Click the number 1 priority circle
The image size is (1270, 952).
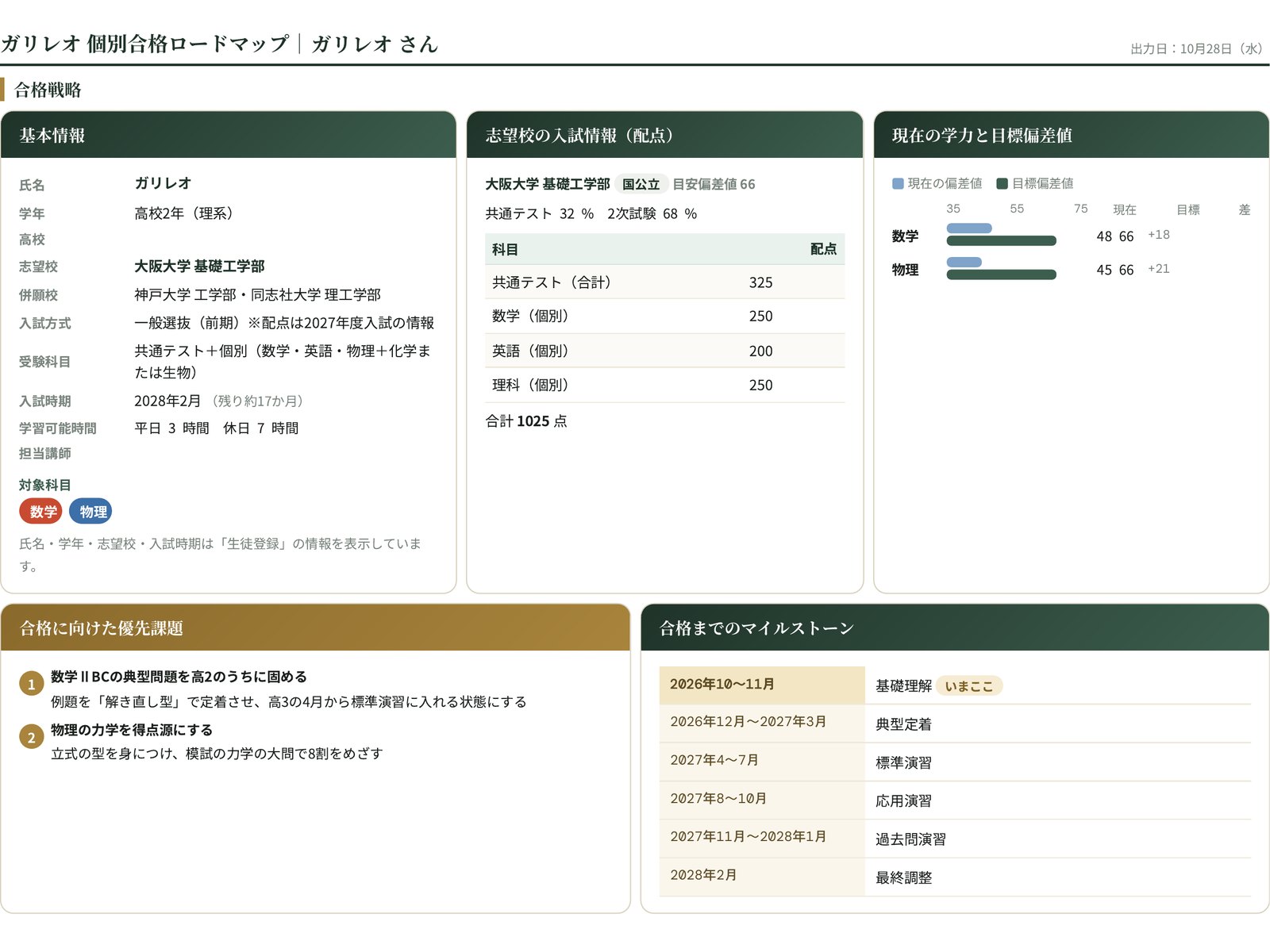pyautogui.click(x=31, y=684)
